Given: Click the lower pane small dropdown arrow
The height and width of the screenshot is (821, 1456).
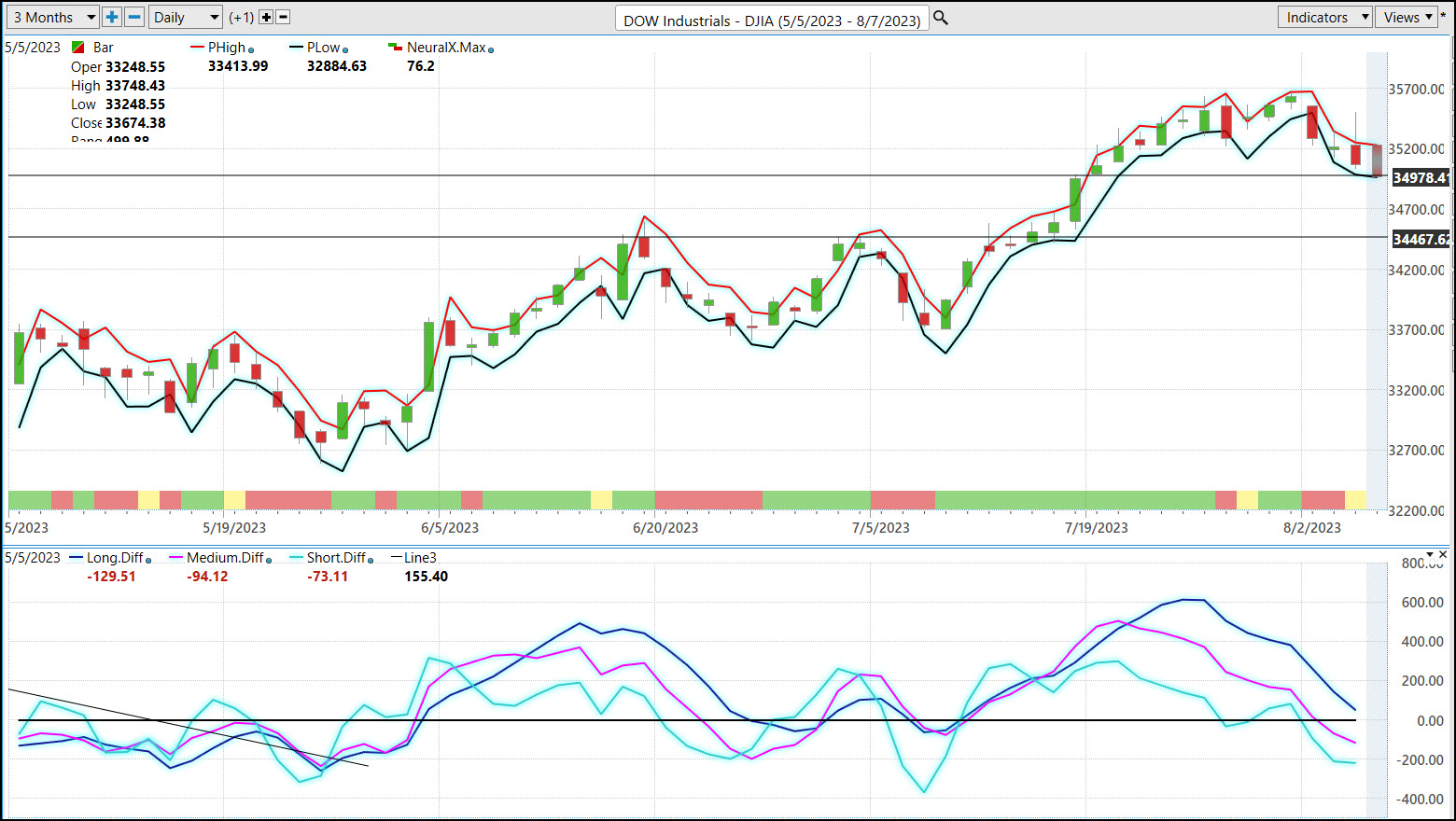Looking at the screenshot, I should tap(1429, 554).
